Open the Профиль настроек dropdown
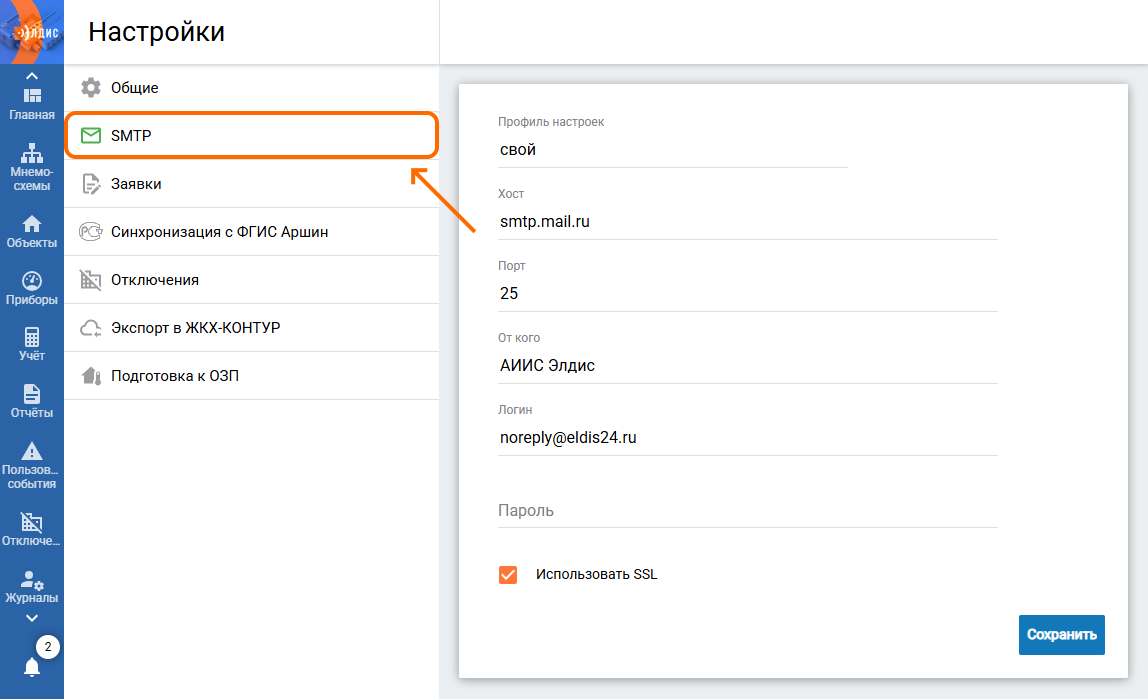 [672, 149]
